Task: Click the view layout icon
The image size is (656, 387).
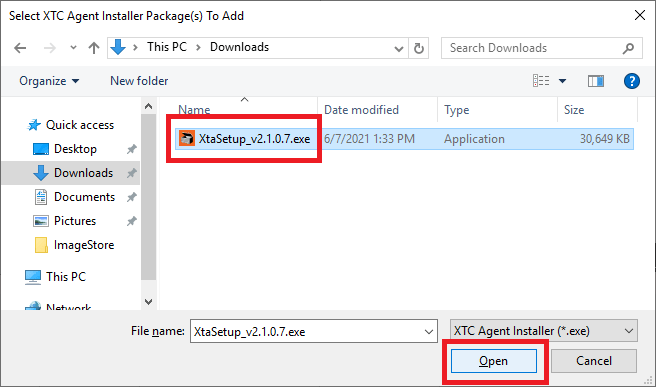Action: [541, 80]
